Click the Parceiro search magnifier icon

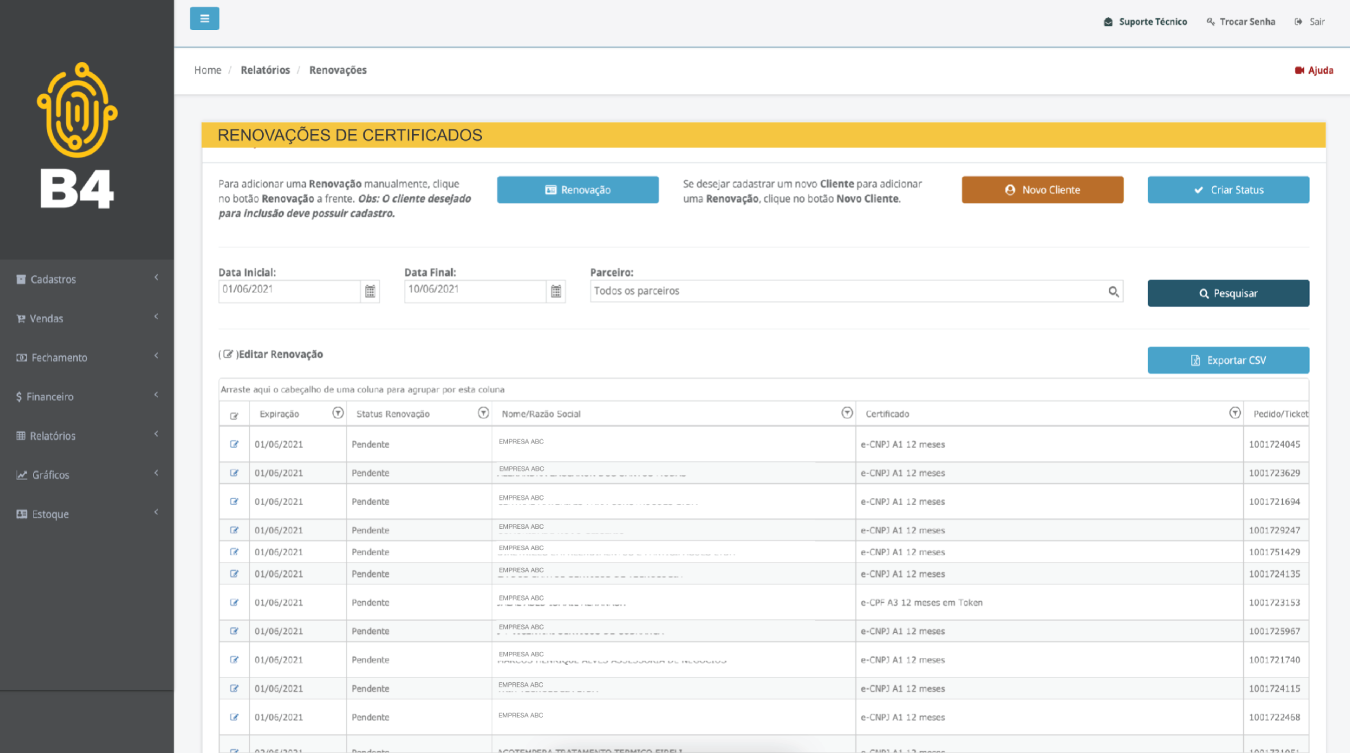(1113, 291)
